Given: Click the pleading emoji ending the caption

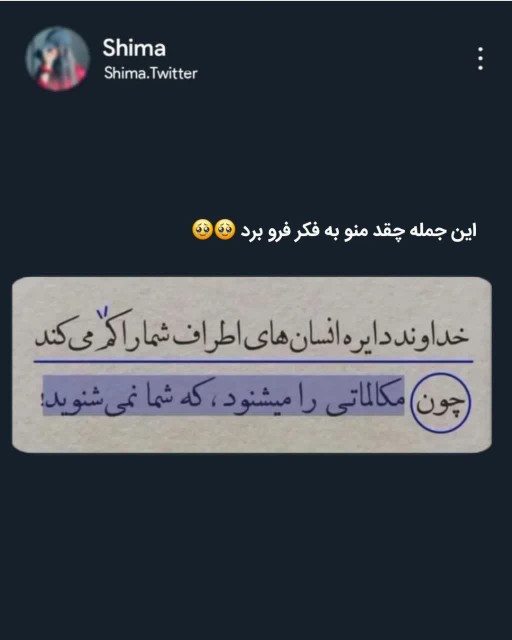Looking at the screenshot, I should [203, 229].
